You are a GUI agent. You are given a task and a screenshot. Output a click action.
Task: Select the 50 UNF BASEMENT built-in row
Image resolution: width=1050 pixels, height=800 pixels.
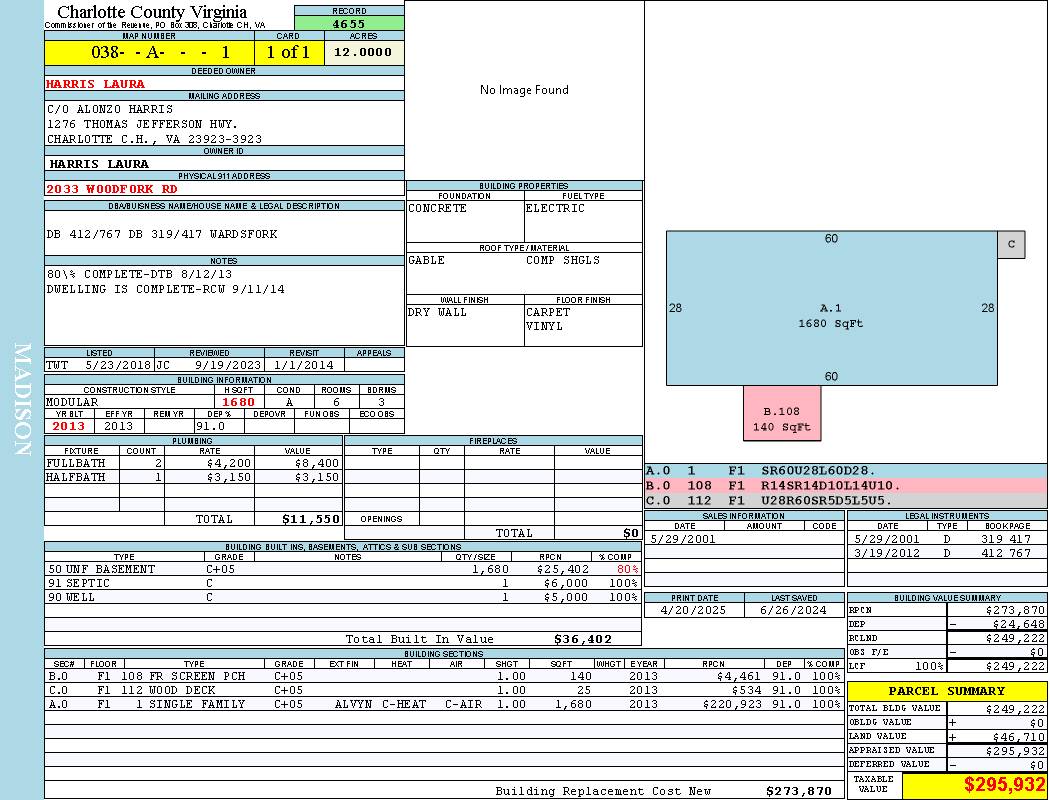tap(340, 569)
